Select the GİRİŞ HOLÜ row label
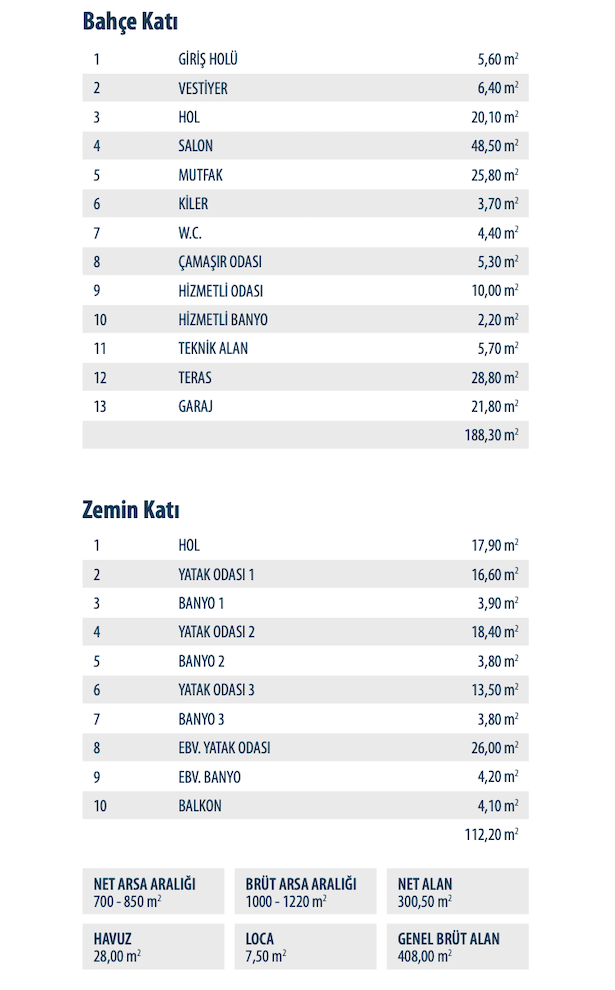The image size is (615, 990). click(207, 60)
